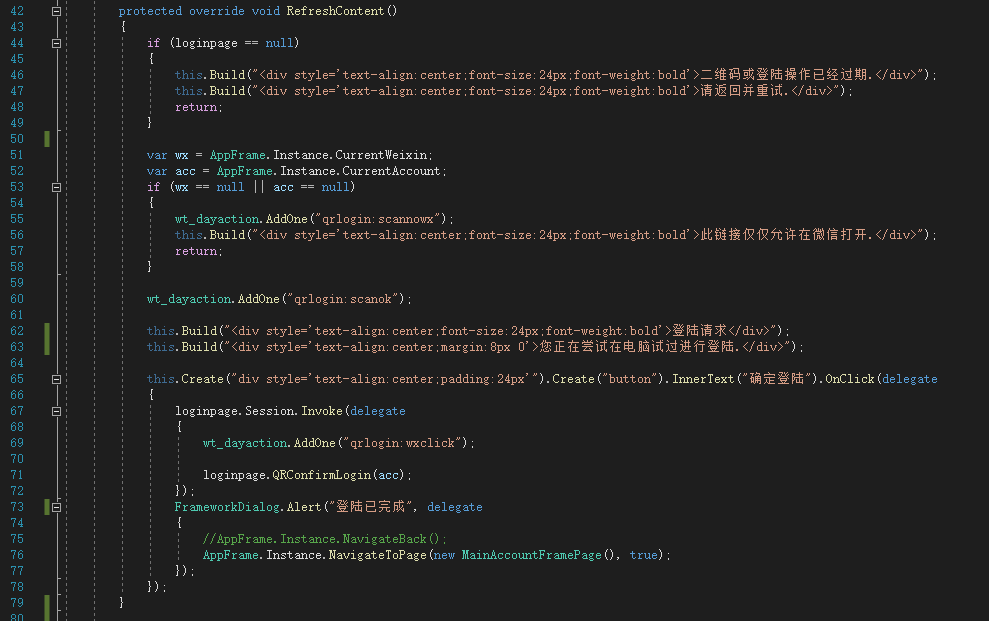Click the Session.Invoke call on line 67
The height and width of the screenshot is (621, 989).
293,411
